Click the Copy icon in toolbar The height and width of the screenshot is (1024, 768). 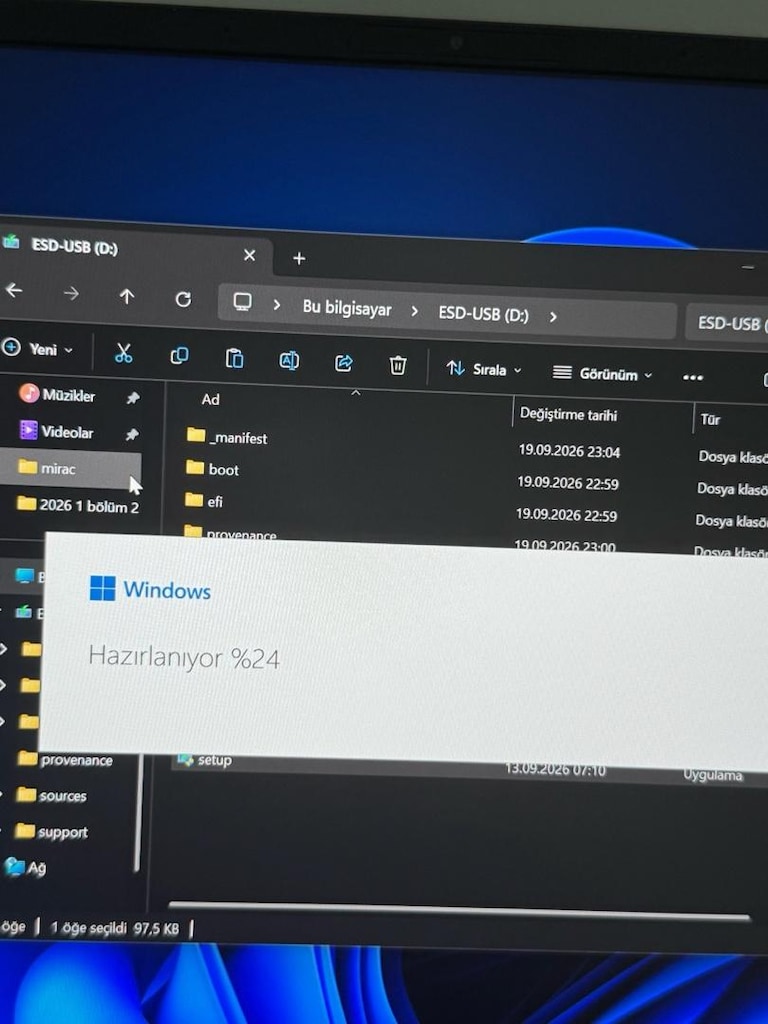pyautogui.click(x=179, y=355)
